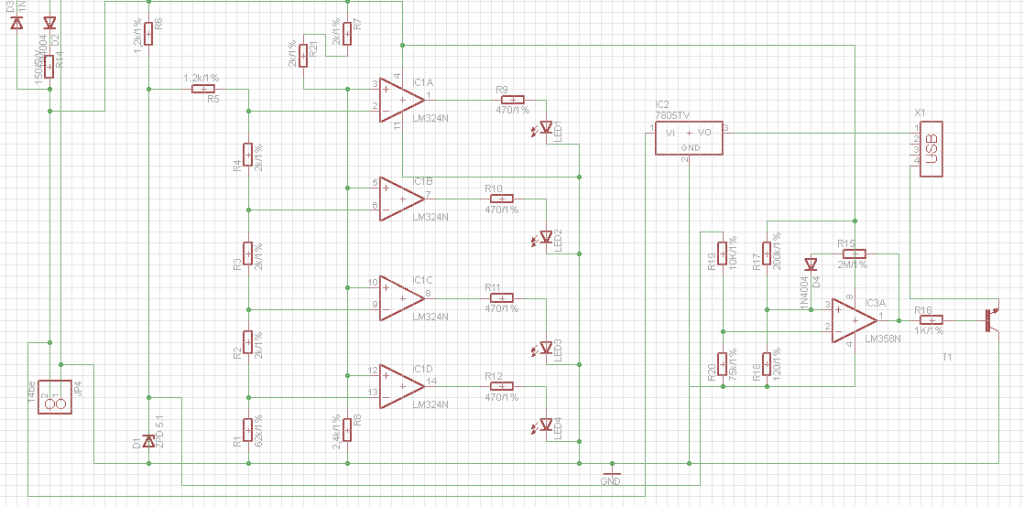Select op-amp IC1C triangle symbol
Screen dimensions: 1024x506
tap(402, 298)
